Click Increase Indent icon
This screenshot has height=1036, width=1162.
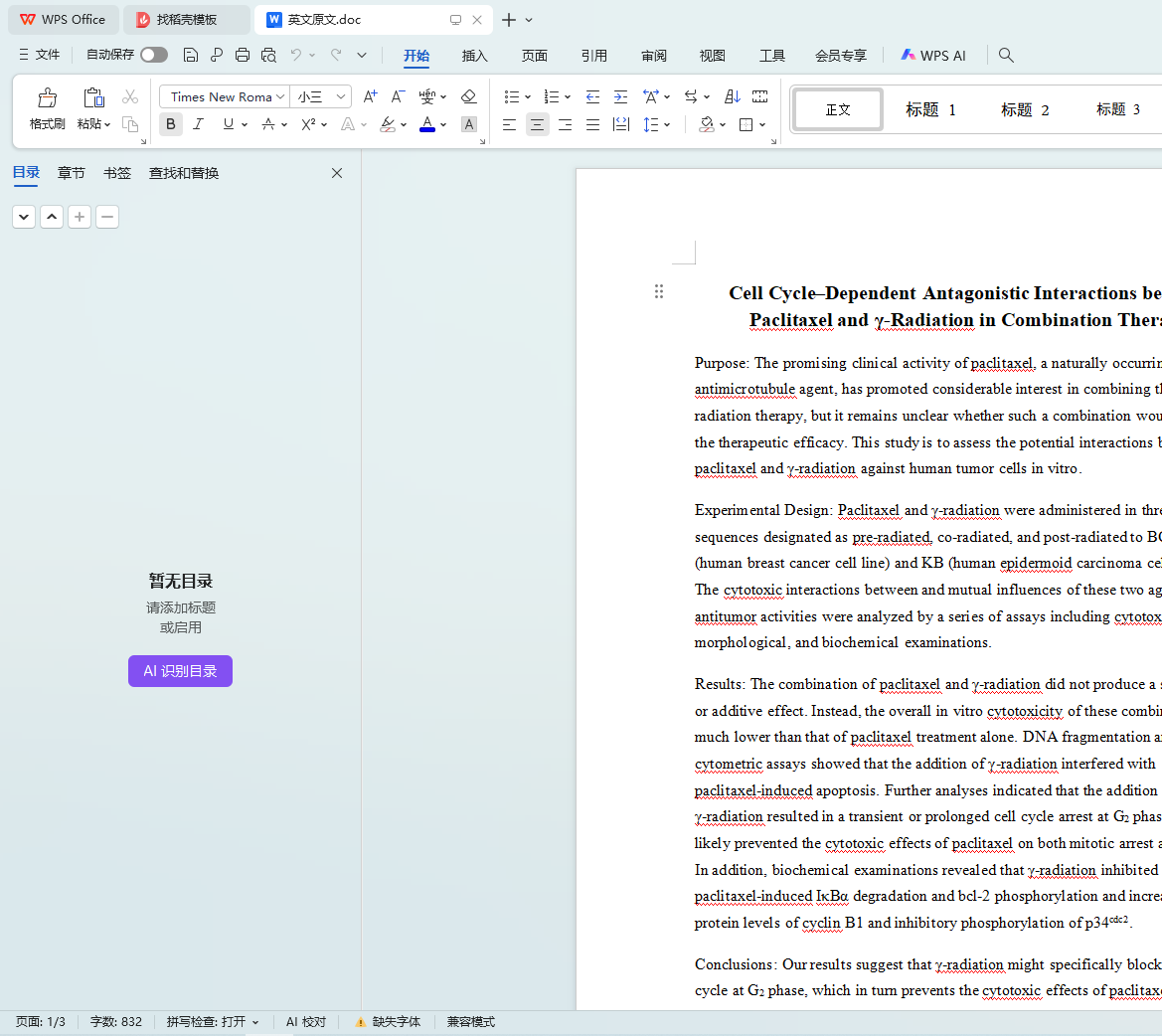621,96
